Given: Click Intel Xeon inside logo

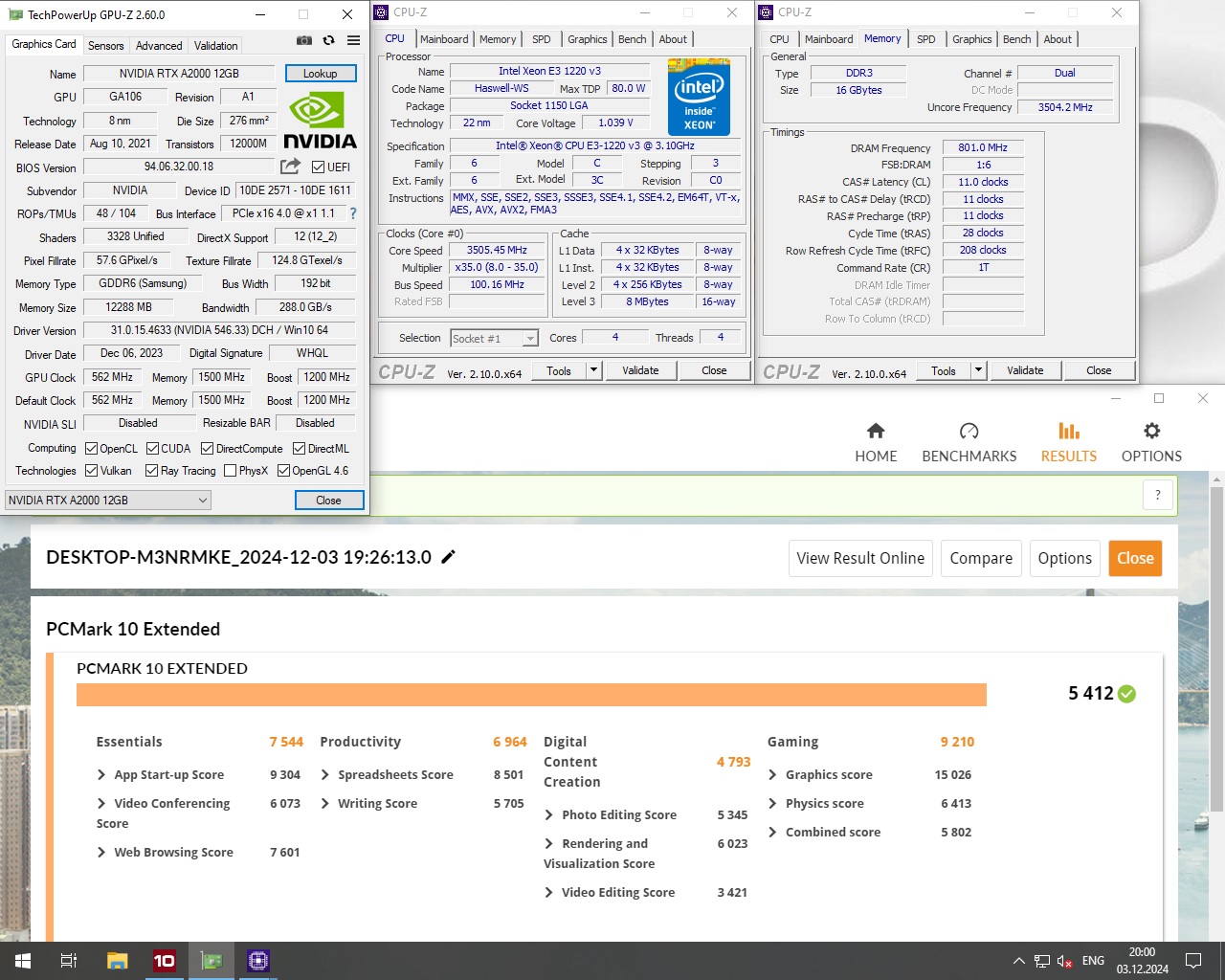Looking at the screenshot, I should (x=699, y=98).
